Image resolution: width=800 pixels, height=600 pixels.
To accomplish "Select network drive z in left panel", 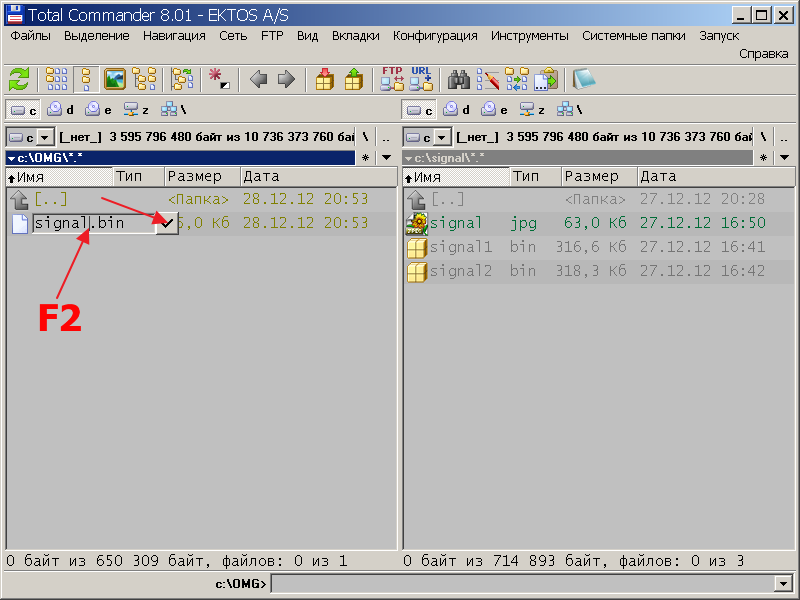I will click(x=136, y=109).
